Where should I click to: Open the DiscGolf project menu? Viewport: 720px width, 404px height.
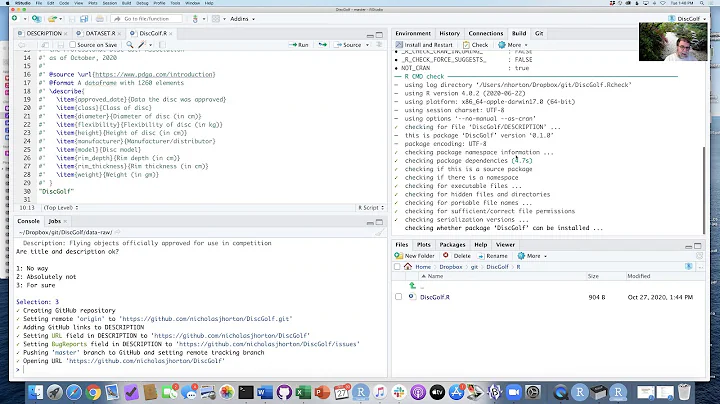(686, 19)
